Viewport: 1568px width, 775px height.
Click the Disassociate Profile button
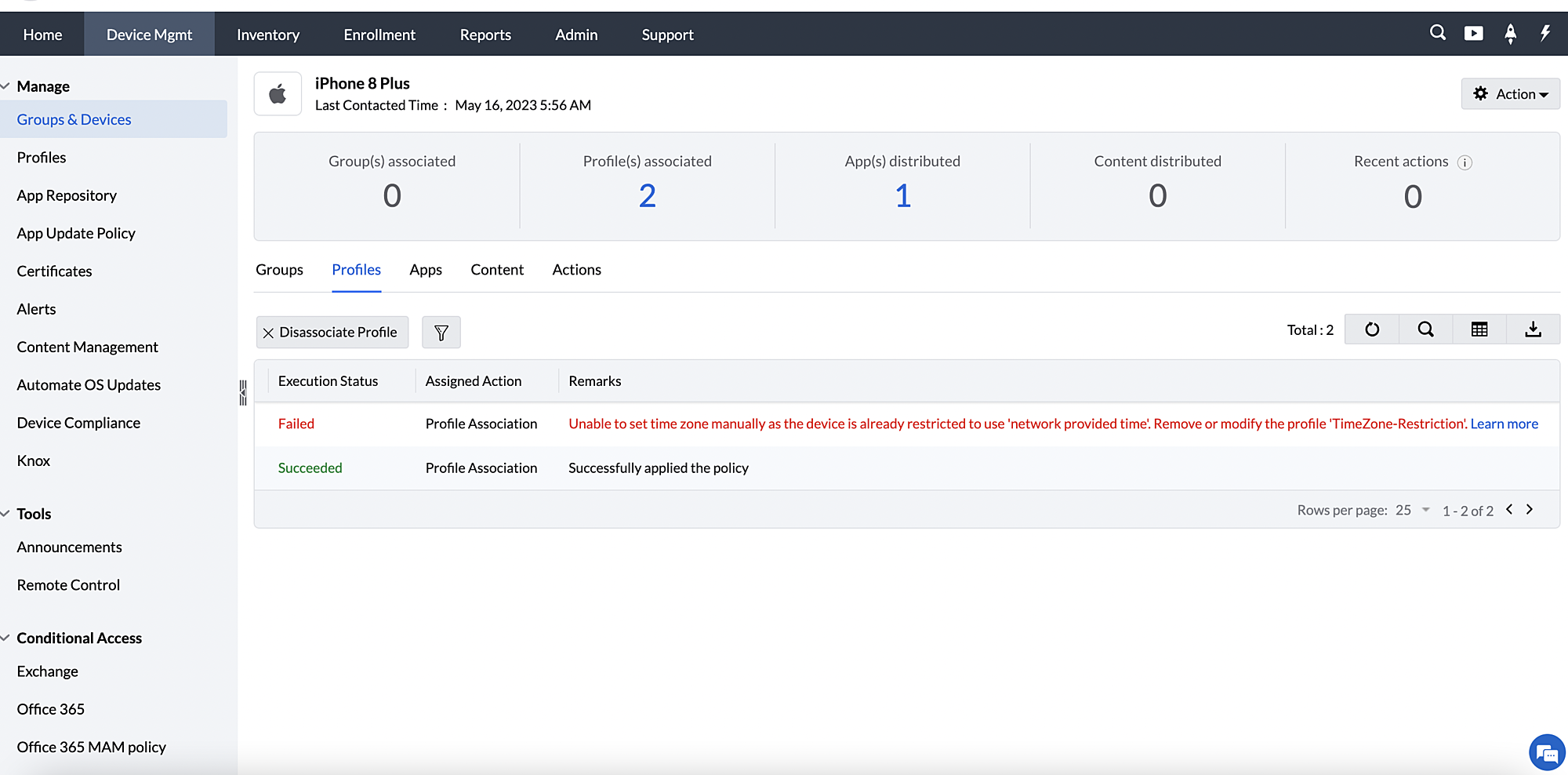(x=332, y=333)
